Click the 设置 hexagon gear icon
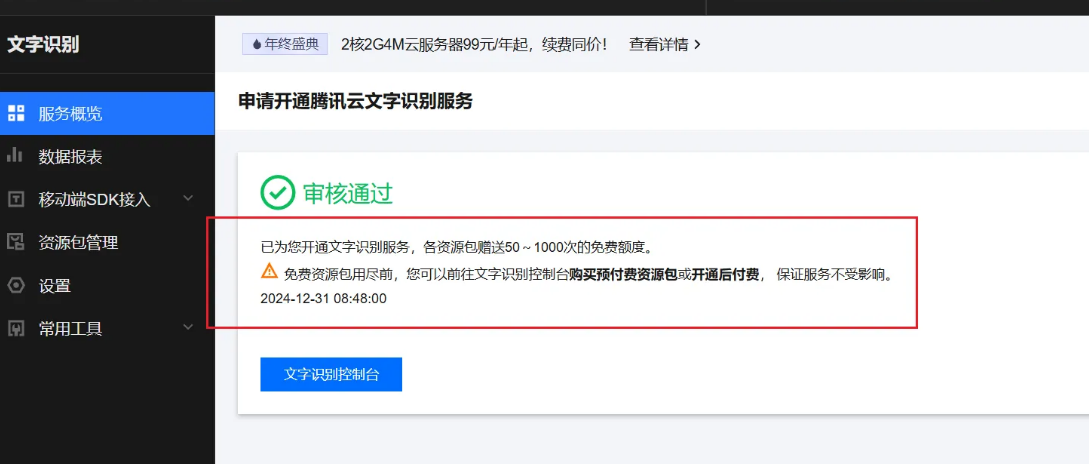1089x464 pixels. coord(15,285)
